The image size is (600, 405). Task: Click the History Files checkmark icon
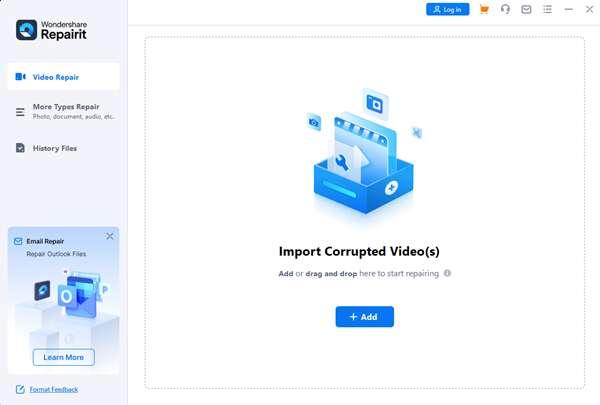(x=20, y=148)
